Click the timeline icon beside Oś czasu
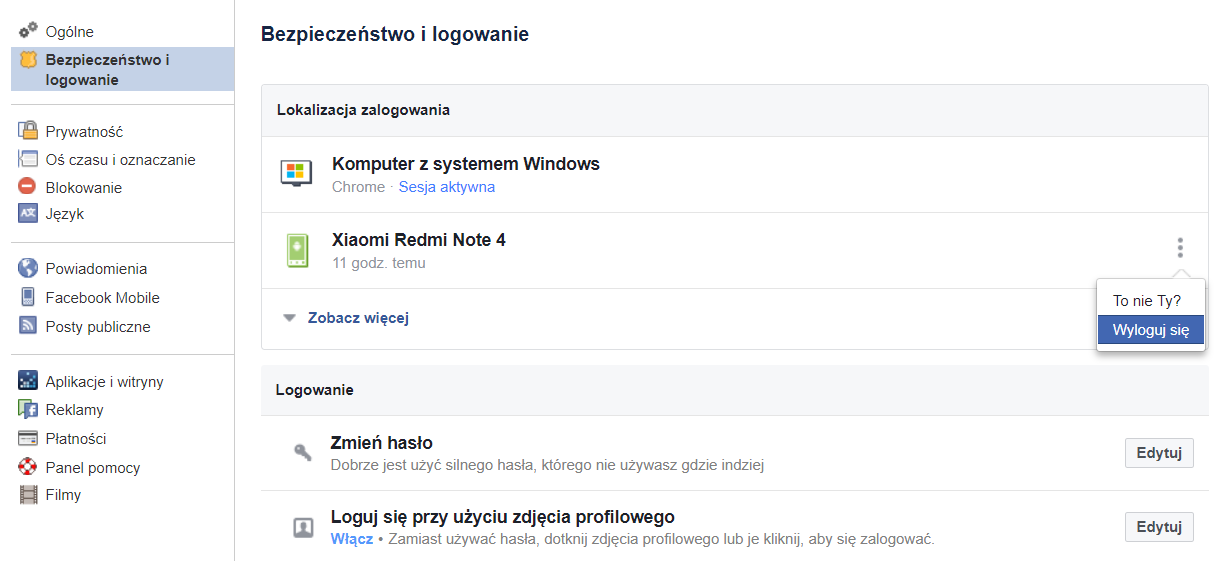Viewport: 1230px width, 561px height. tap(28, 158)
